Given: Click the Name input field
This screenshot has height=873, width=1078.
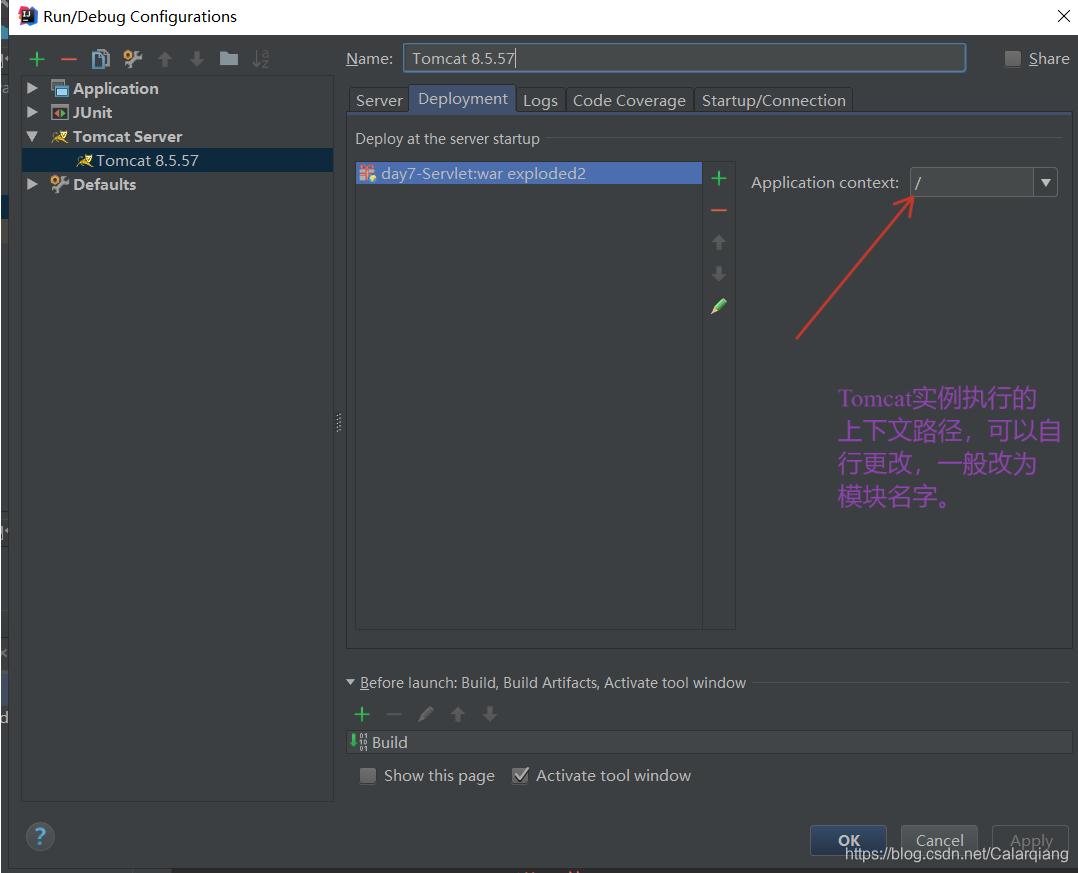Looking at the screenshot, I should point(684,58).
